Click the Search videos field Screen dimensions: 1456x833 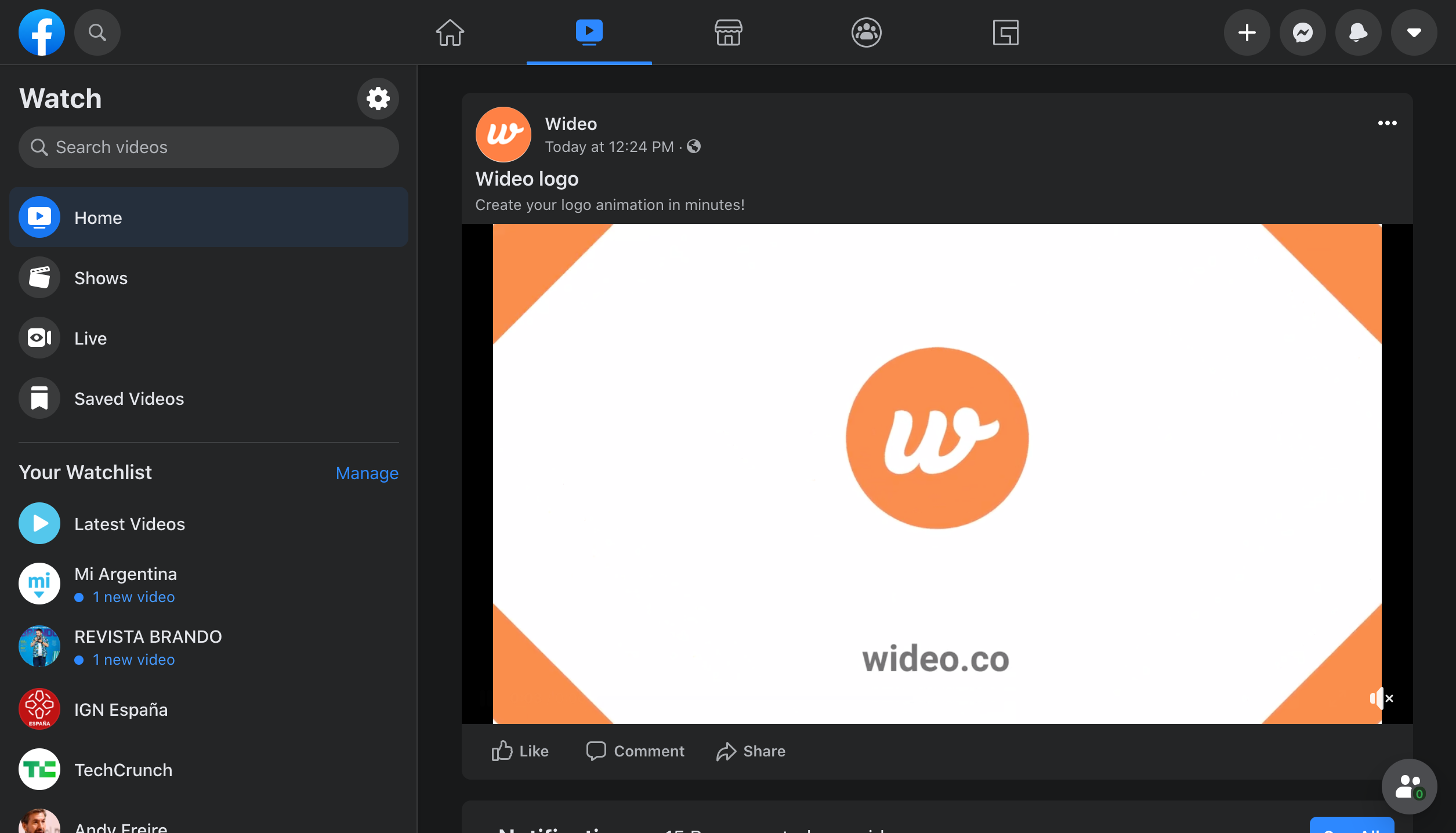(209, 147)
